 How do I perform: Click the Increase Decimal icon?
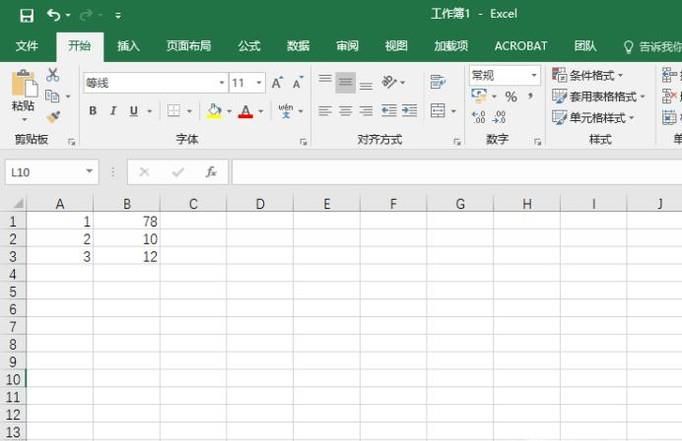(x=479, y=118)
